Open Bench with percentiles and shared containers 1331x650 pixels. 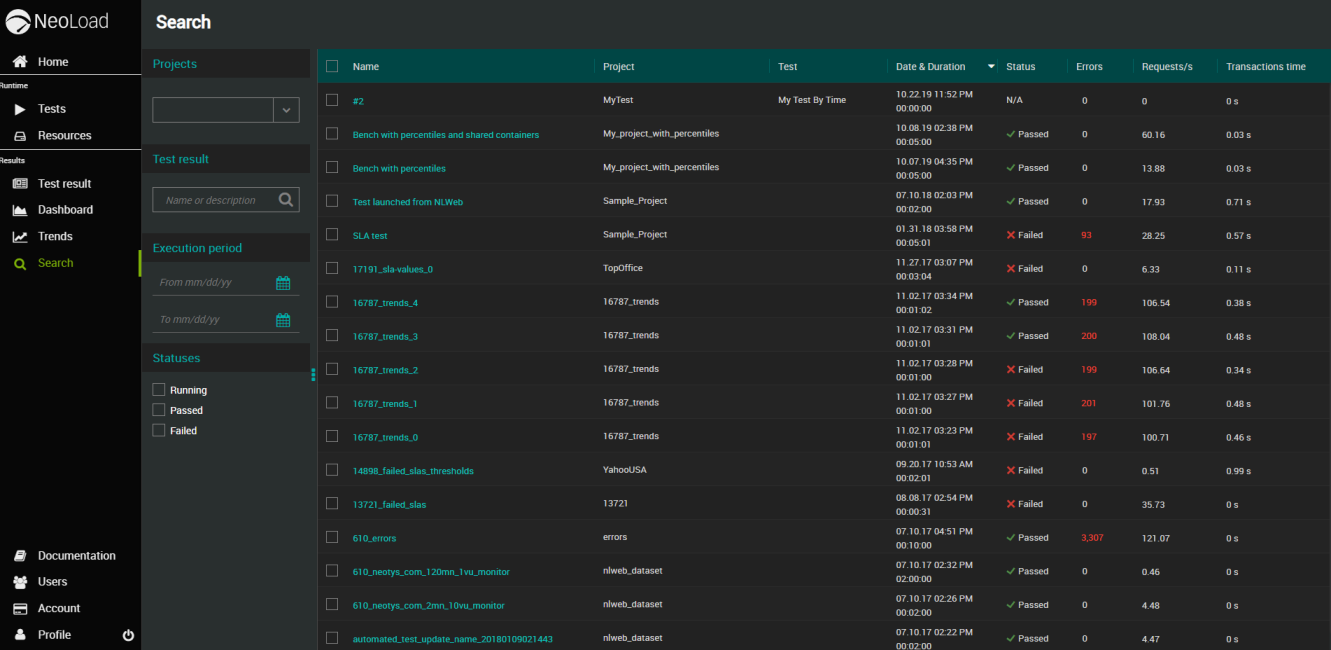tap(445, 135)
